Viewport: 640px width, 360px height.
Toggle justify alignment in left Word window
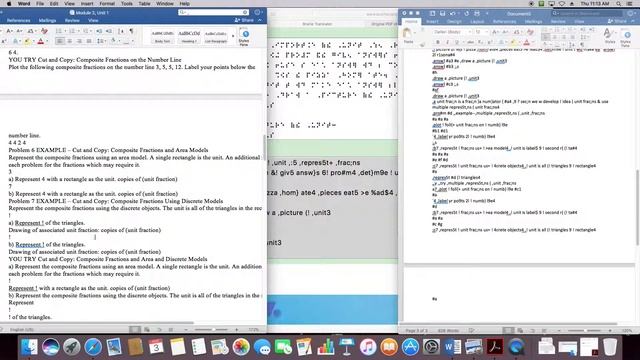tap(89, 41)
